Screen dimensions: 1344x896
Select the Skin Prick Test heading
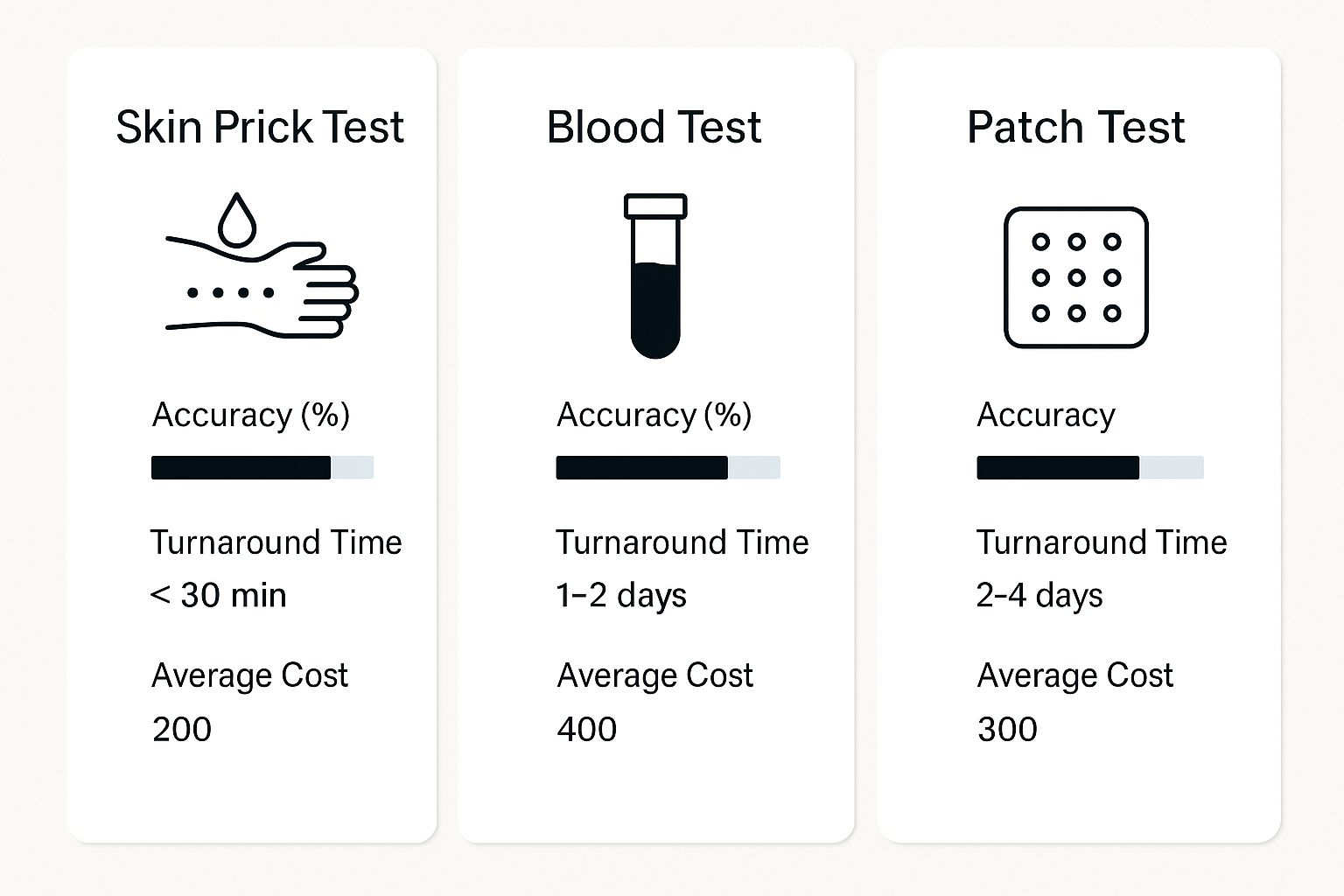[x=260, y=128]
